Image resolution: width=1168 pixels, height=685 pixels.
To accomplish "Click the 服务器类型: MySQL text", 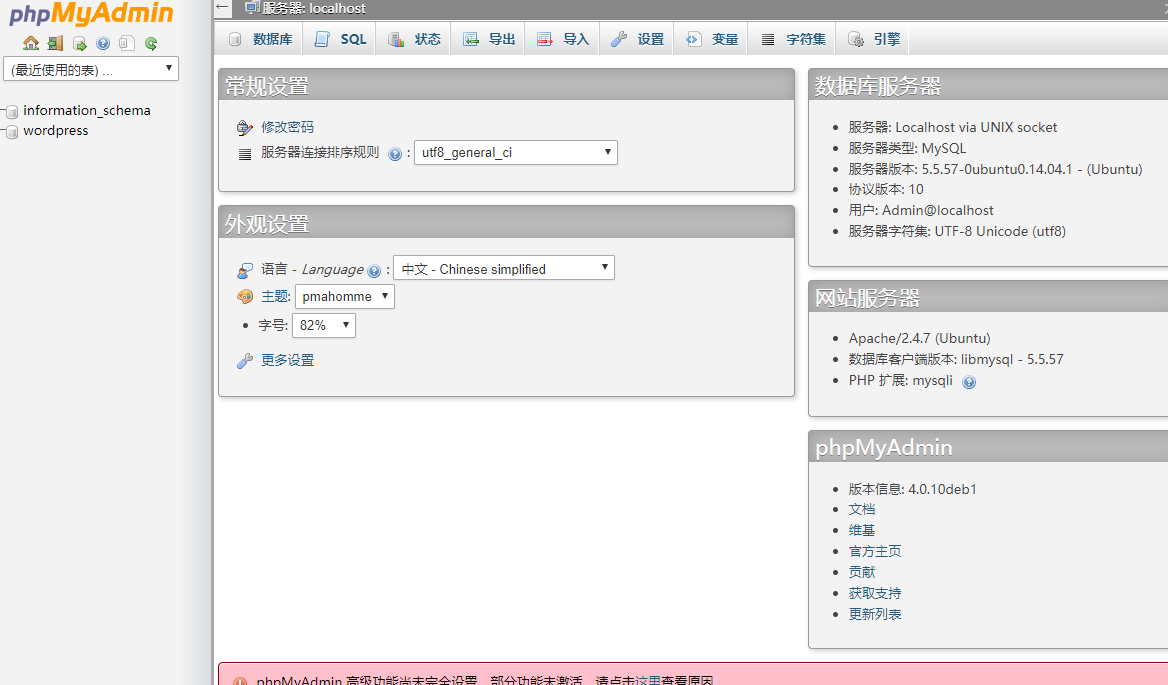I will pyautogui.click(x=907, y=148).
